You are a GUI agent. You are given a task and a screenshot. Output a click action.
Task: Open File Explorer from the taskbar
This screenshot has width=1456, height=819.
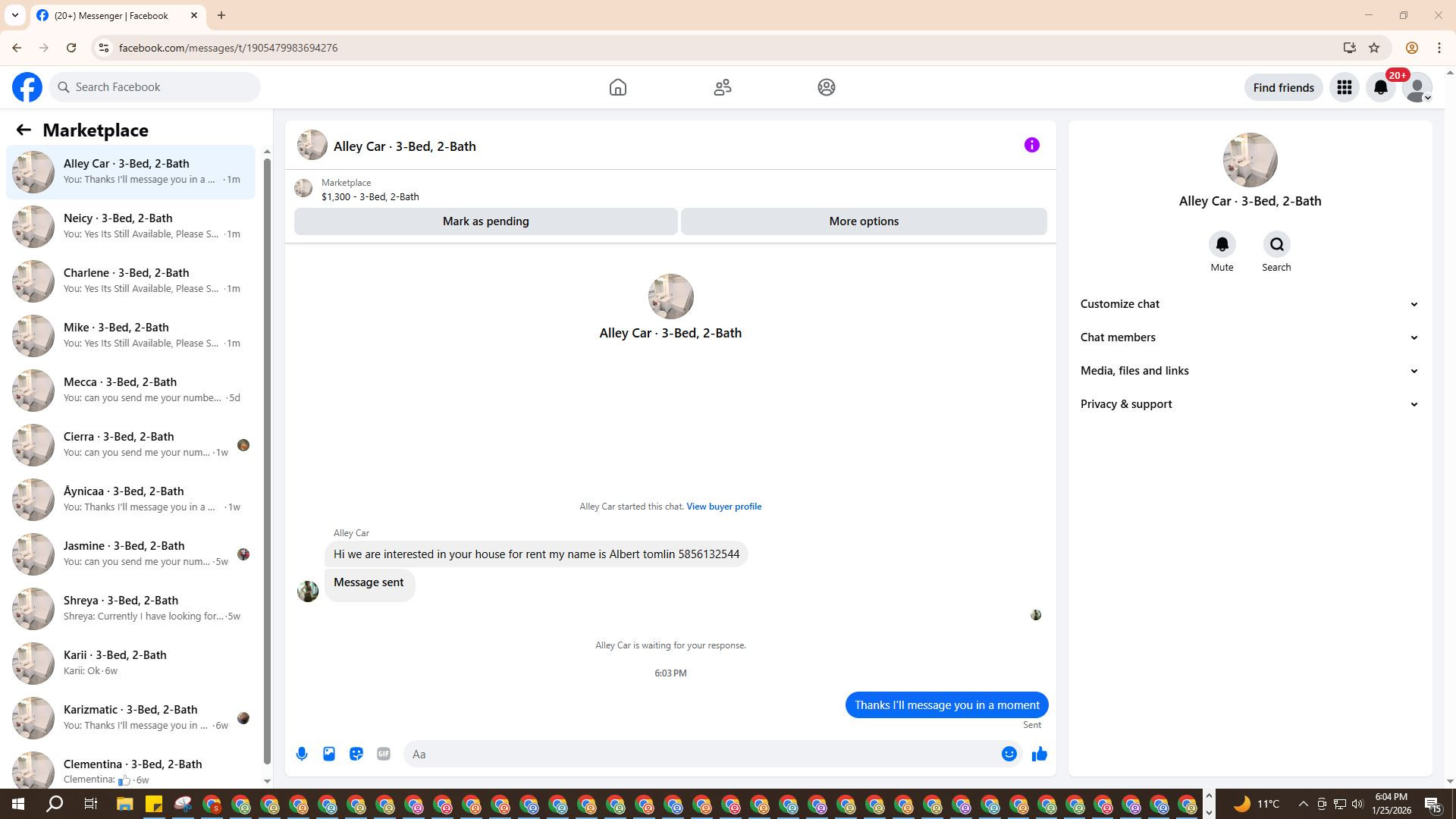pos(124,804)
